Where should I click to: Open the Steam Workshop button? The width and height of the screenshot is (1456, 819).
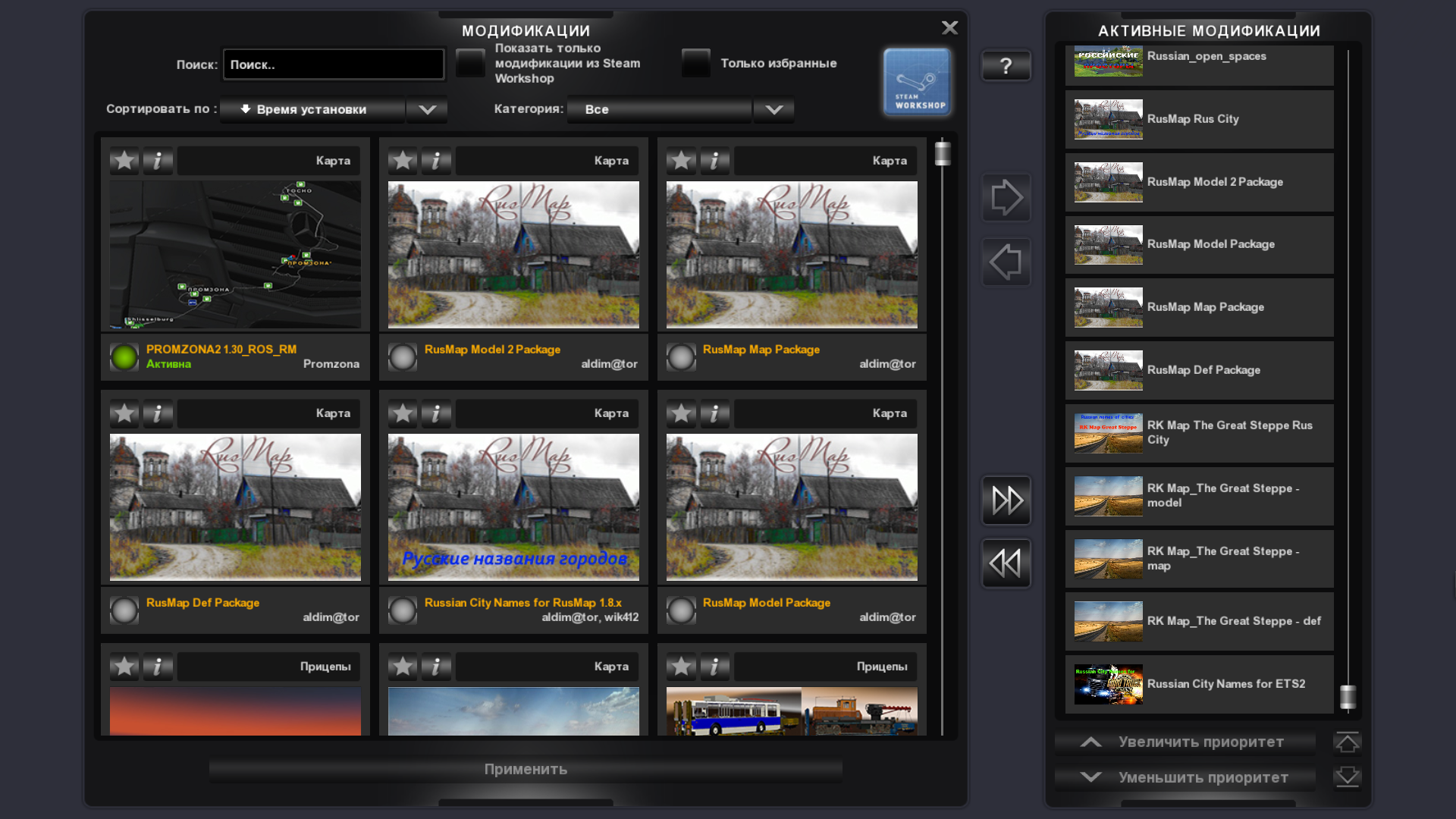[917, 82]
